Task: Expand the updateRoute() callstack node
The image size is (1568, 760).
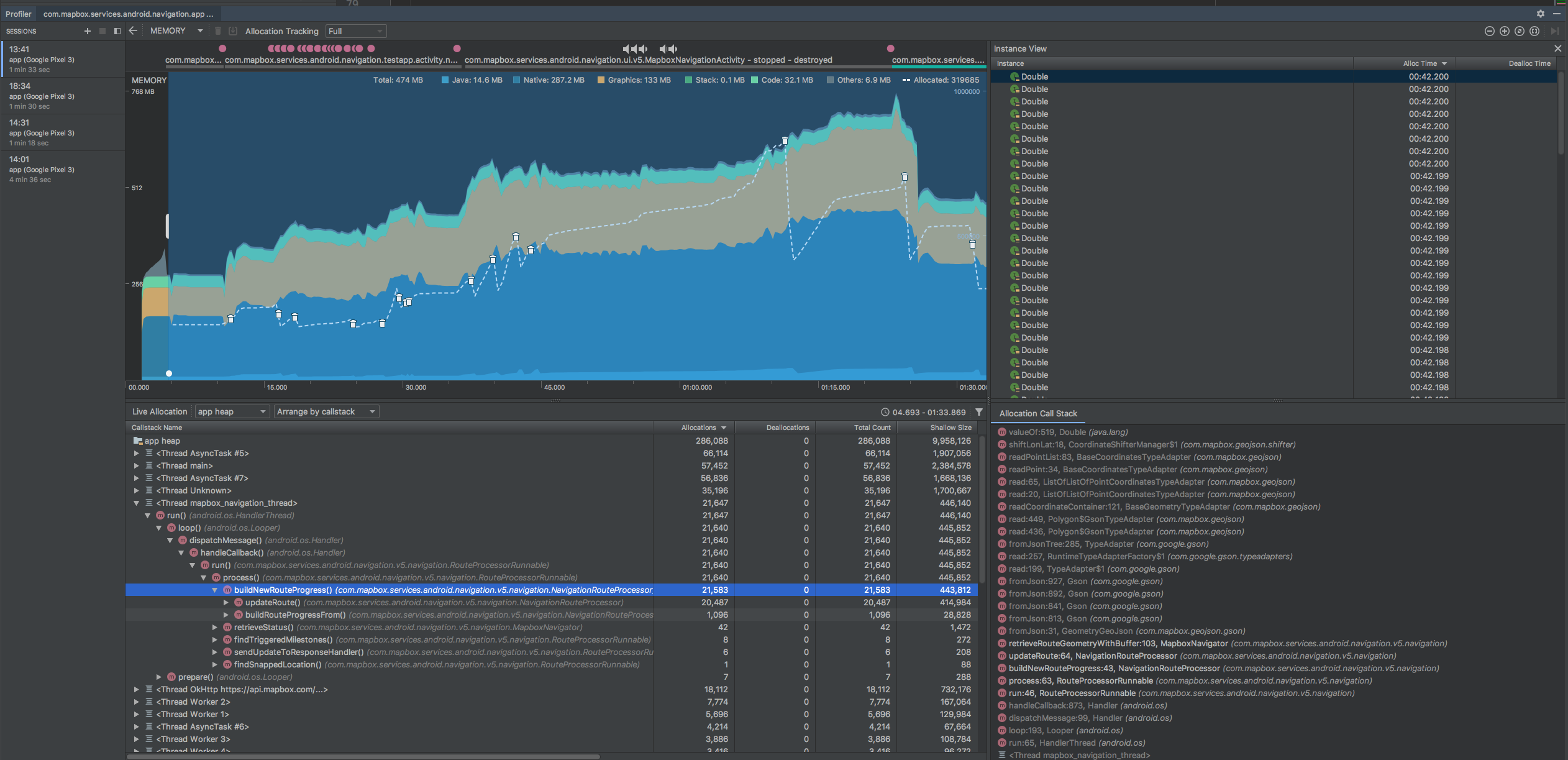Action: click(x=226, y=603)
